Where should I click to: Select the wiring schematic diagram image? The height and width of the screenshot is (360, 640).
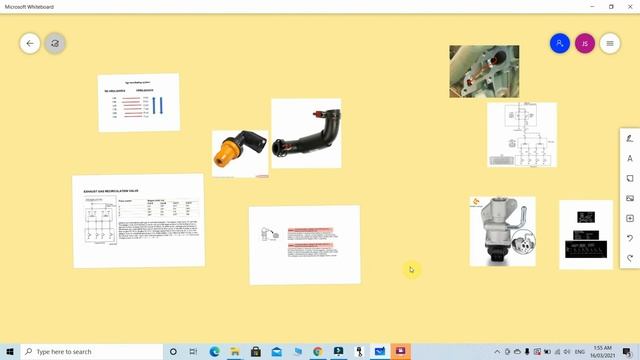(x=522, y=135)
